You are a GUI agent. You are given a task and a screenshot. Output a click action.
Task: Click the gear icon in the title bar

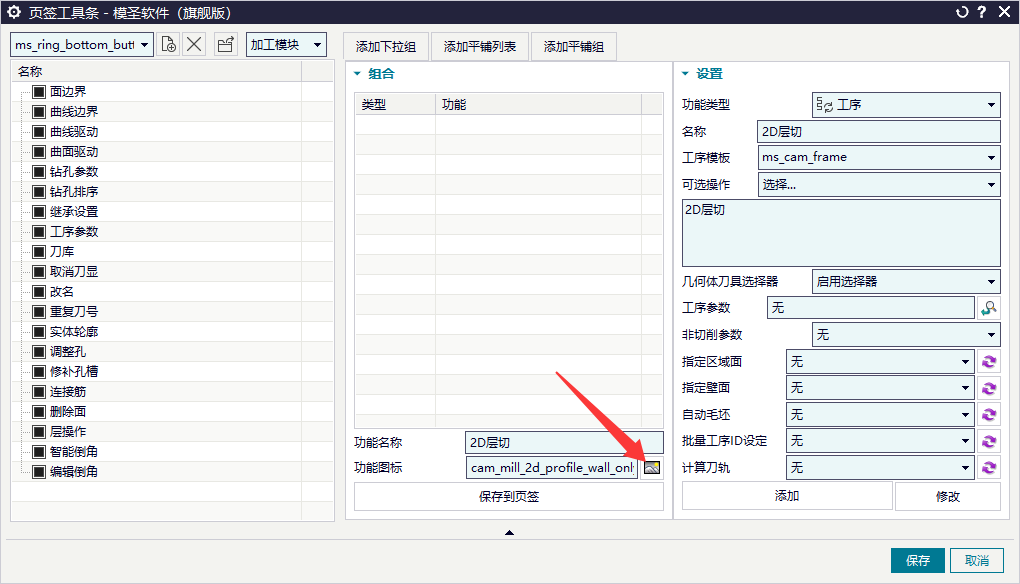tap(14, 12)
